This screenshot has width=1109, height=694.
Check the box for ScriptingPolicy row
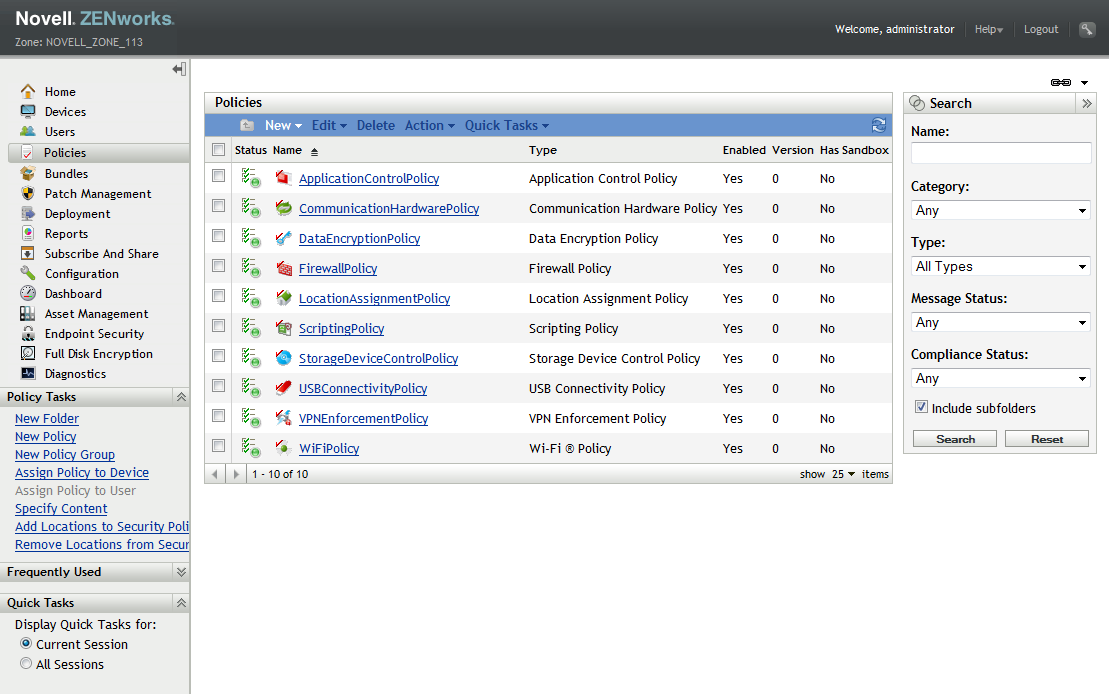[218, 326]
